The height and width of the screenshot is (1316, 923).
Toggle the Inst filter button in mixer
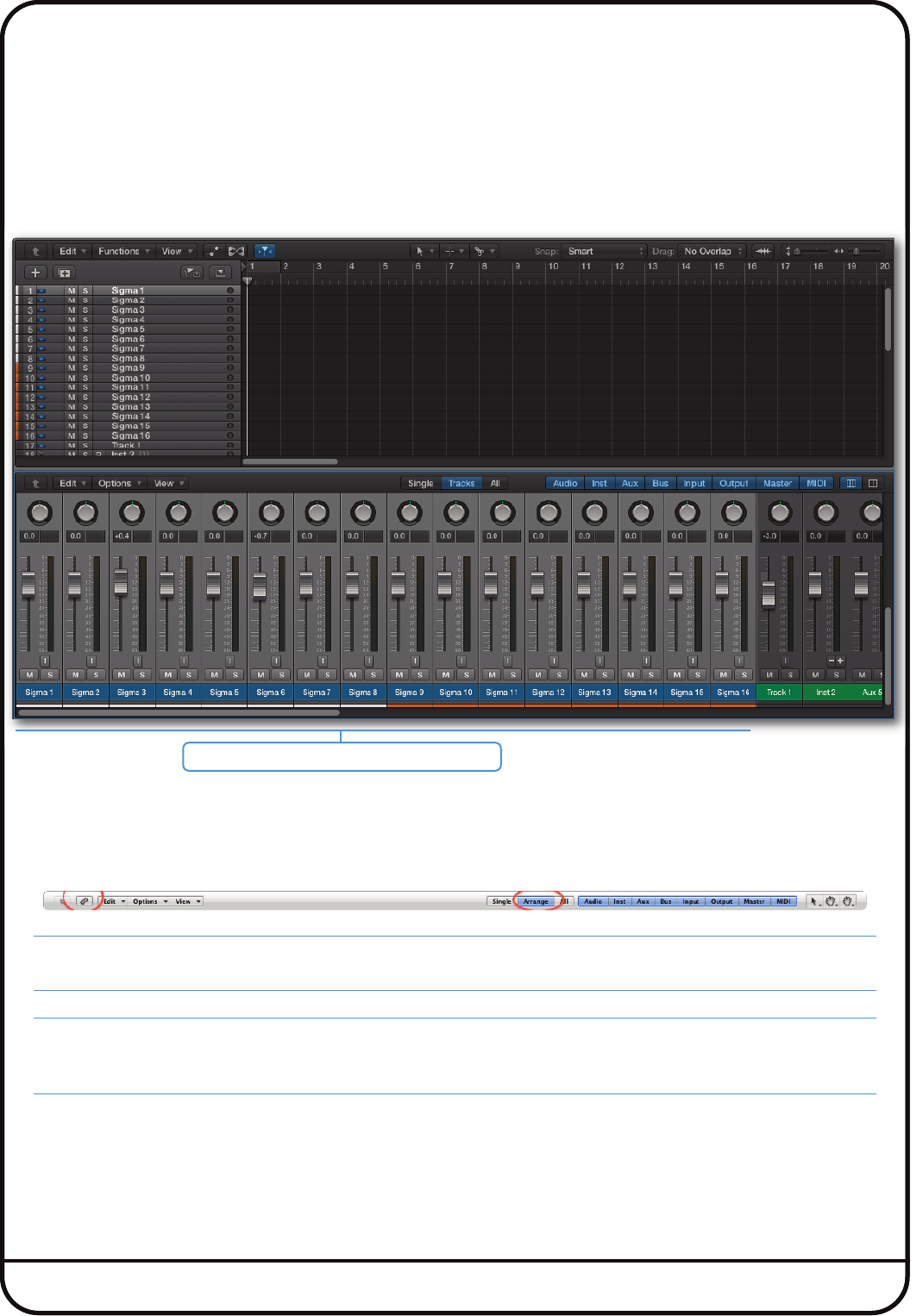click(x=600, y=483)
